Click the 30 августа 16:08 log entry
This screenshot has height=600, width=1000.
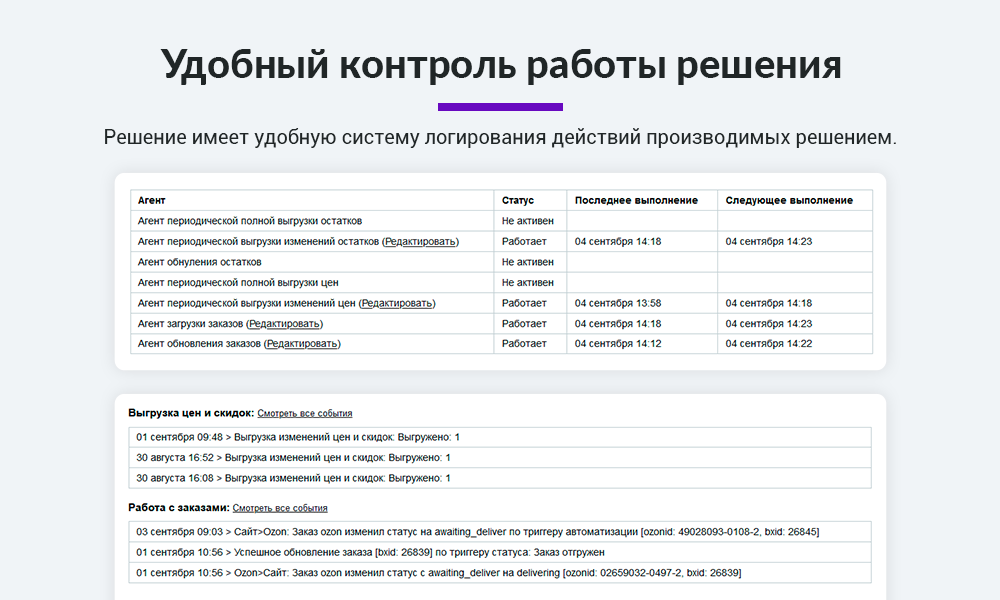(293, 478)
